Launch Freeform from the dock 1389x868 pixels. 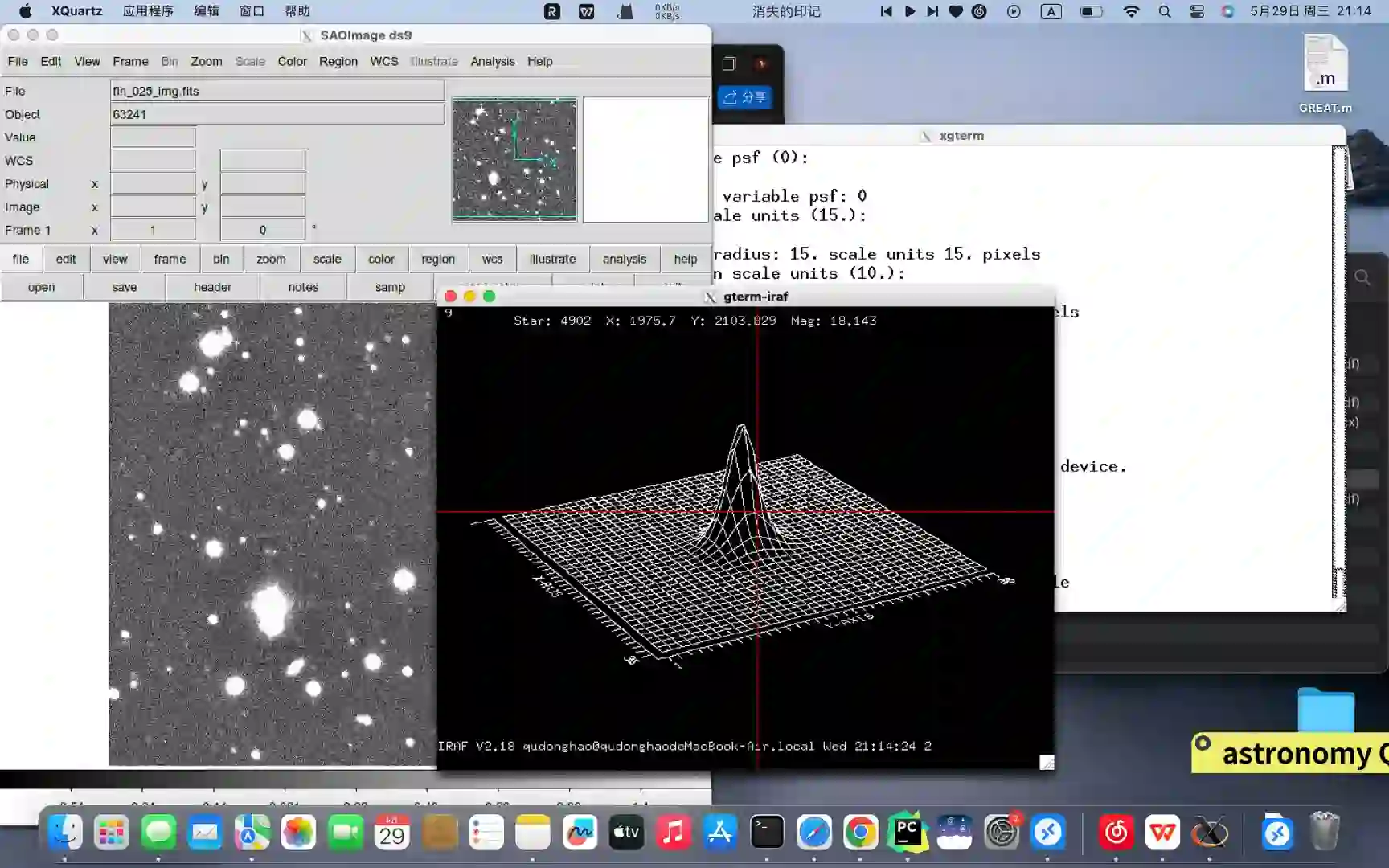[580, 832]
